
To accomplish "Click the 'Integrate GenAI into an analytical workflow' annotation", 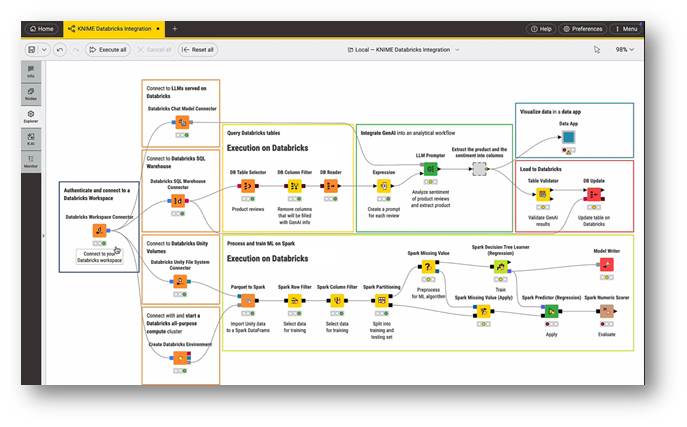I will tap(408, 133).
